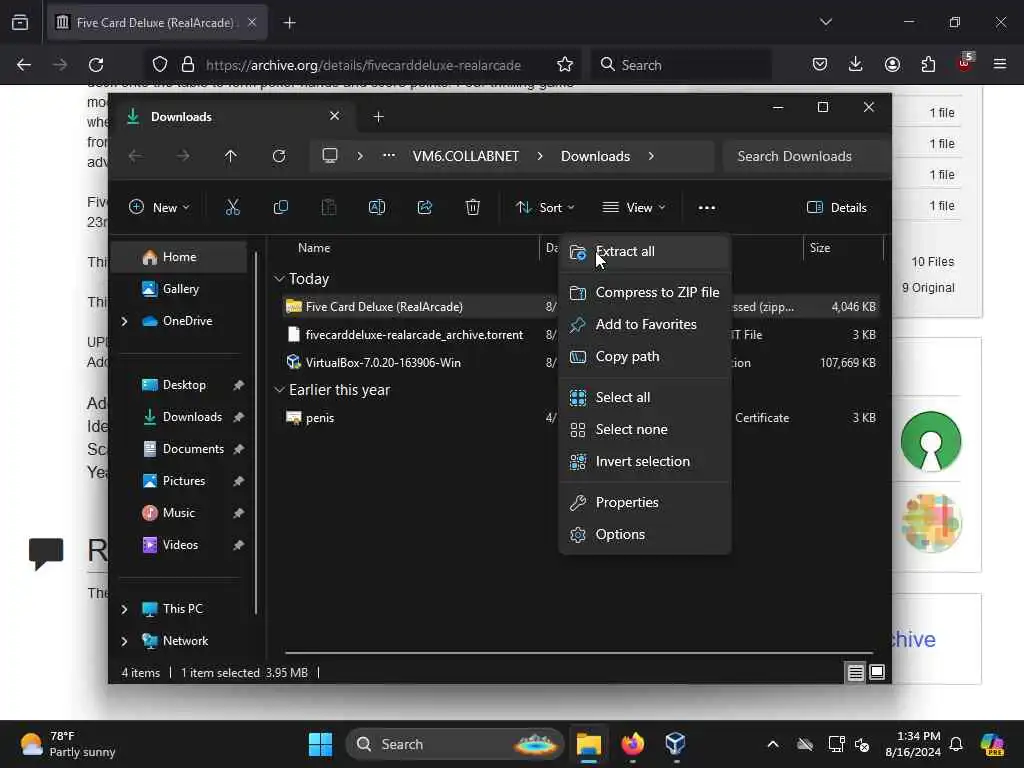Open the View dropdown menu
1024x768 pixels.
coord(633,208)
